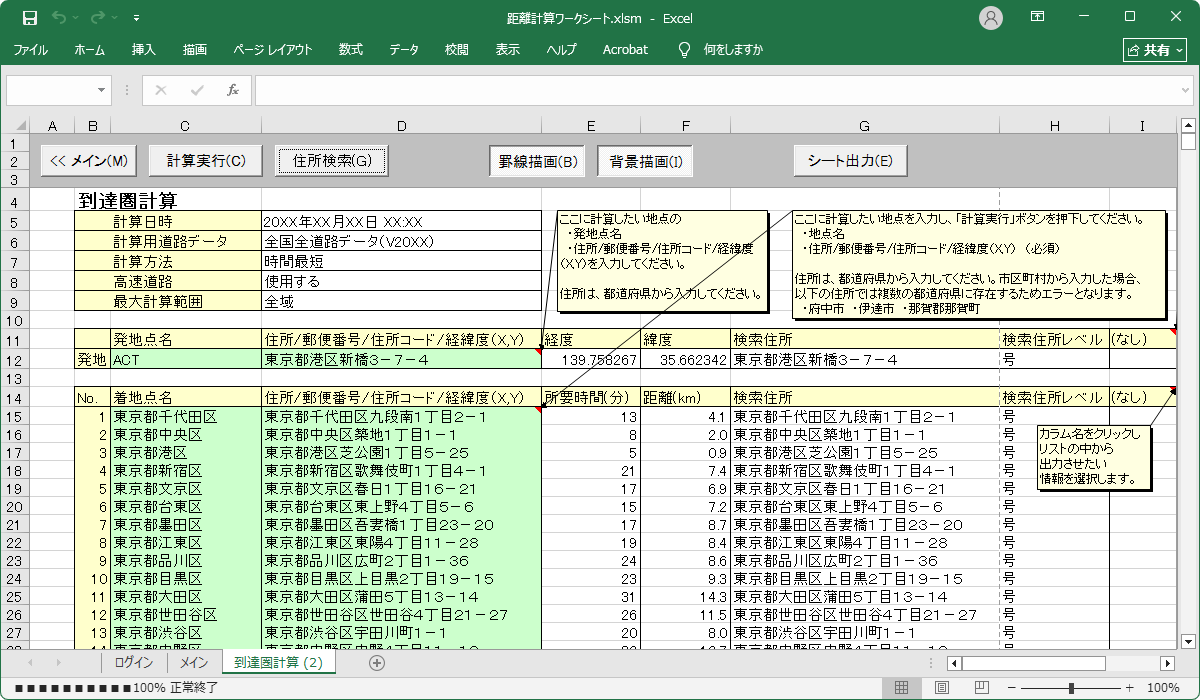Expand the Name Box dropdown arrow
This screenshot has width=1200, height=700.
coord(103,90)
